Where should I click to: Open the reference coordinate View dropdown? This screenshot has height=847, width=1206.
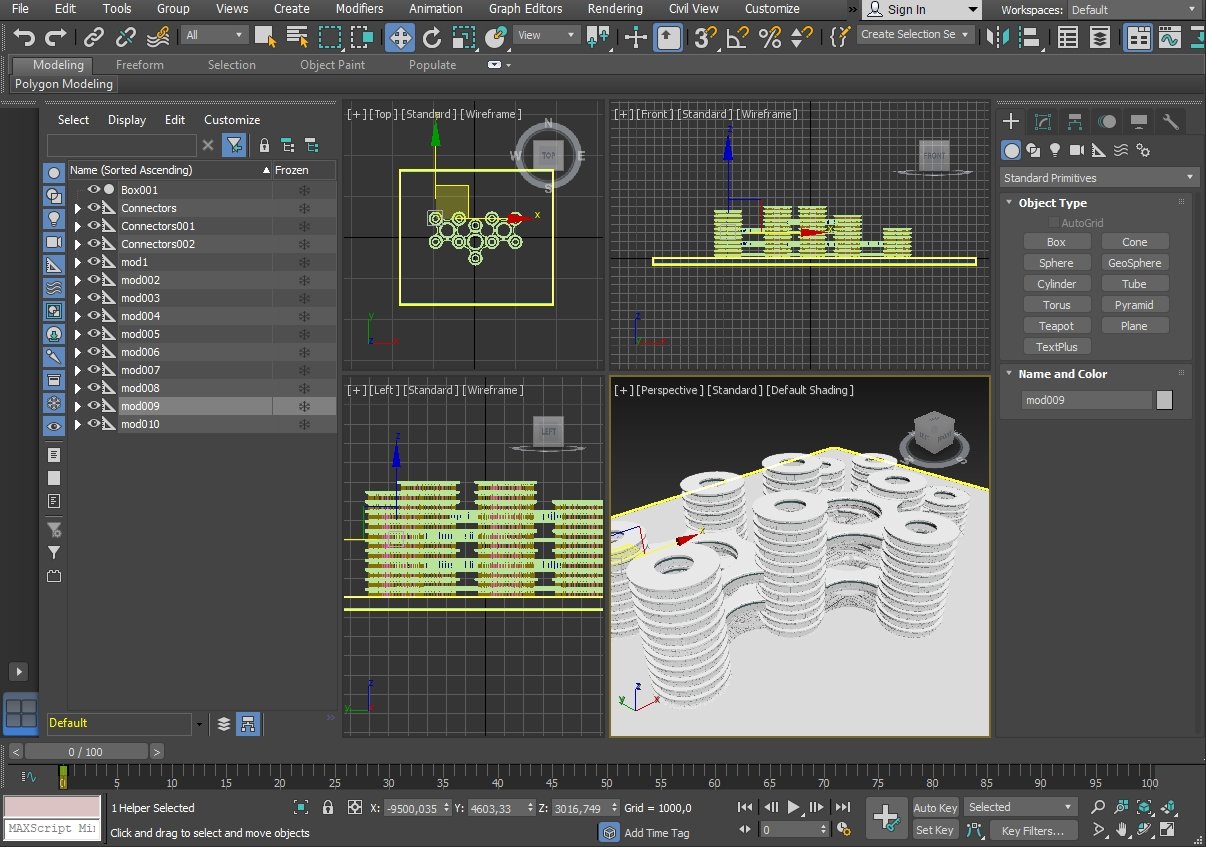click(546, 35)
